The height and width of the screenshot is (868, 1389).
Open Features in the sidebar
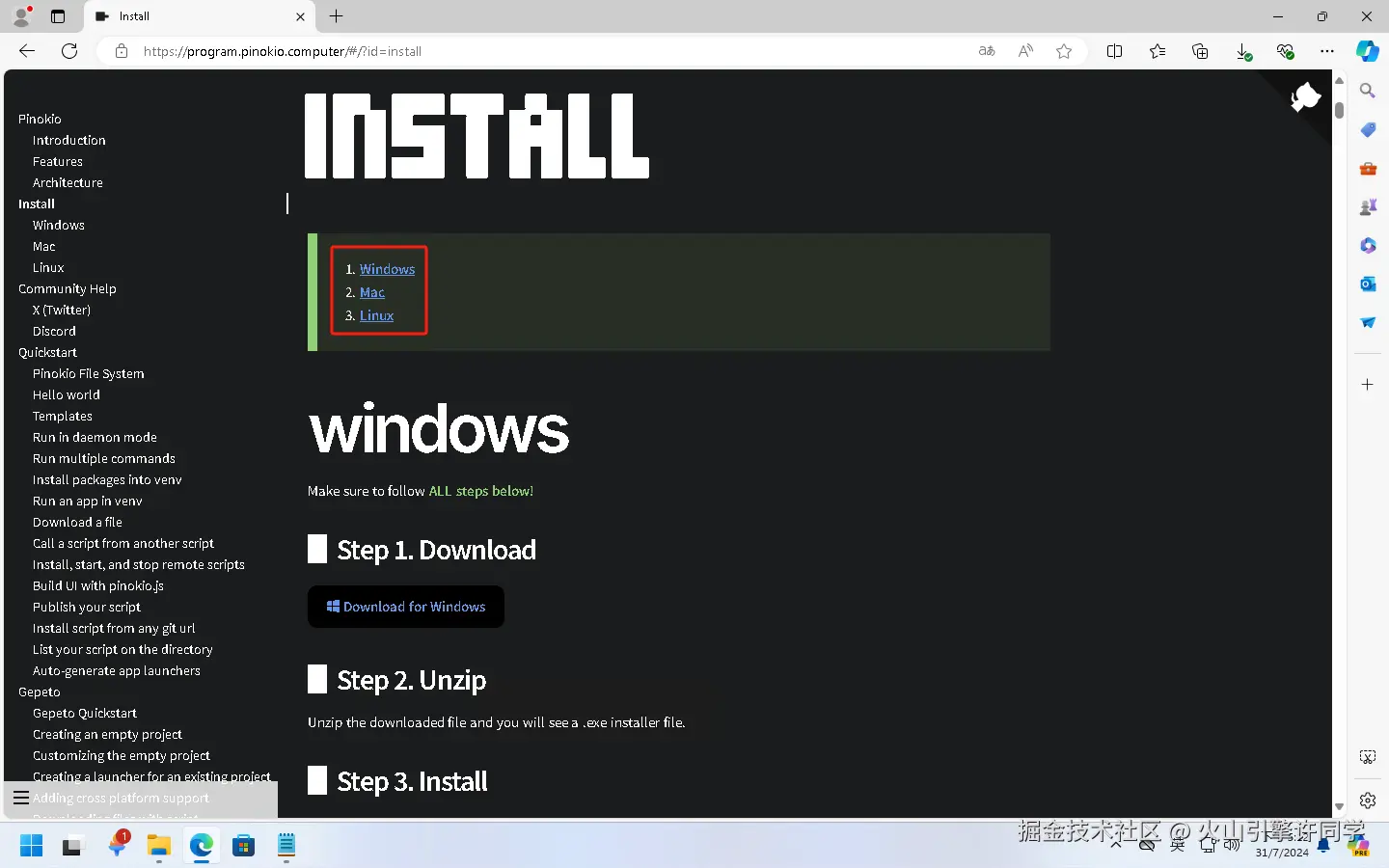(58, 161)
